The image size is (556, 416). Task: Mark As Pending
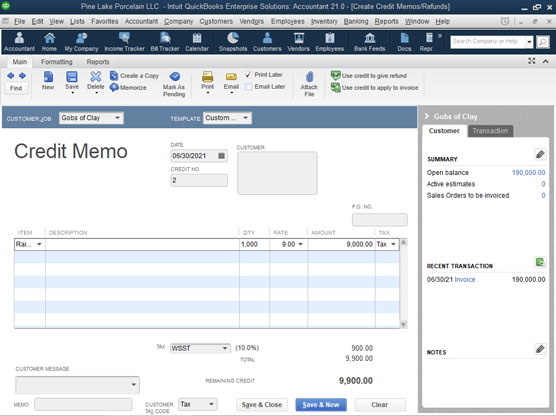tap(174, 84)
